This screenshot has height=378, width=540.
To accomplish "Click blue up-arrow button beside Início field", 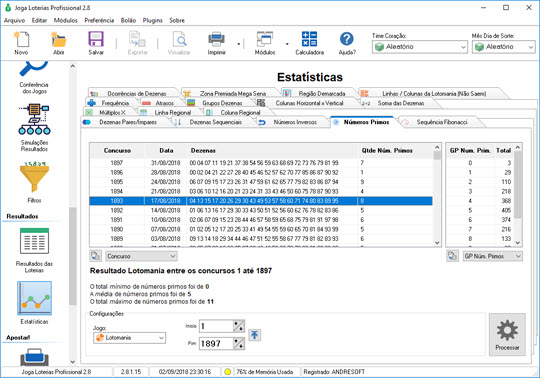I will tap(255, 335).
